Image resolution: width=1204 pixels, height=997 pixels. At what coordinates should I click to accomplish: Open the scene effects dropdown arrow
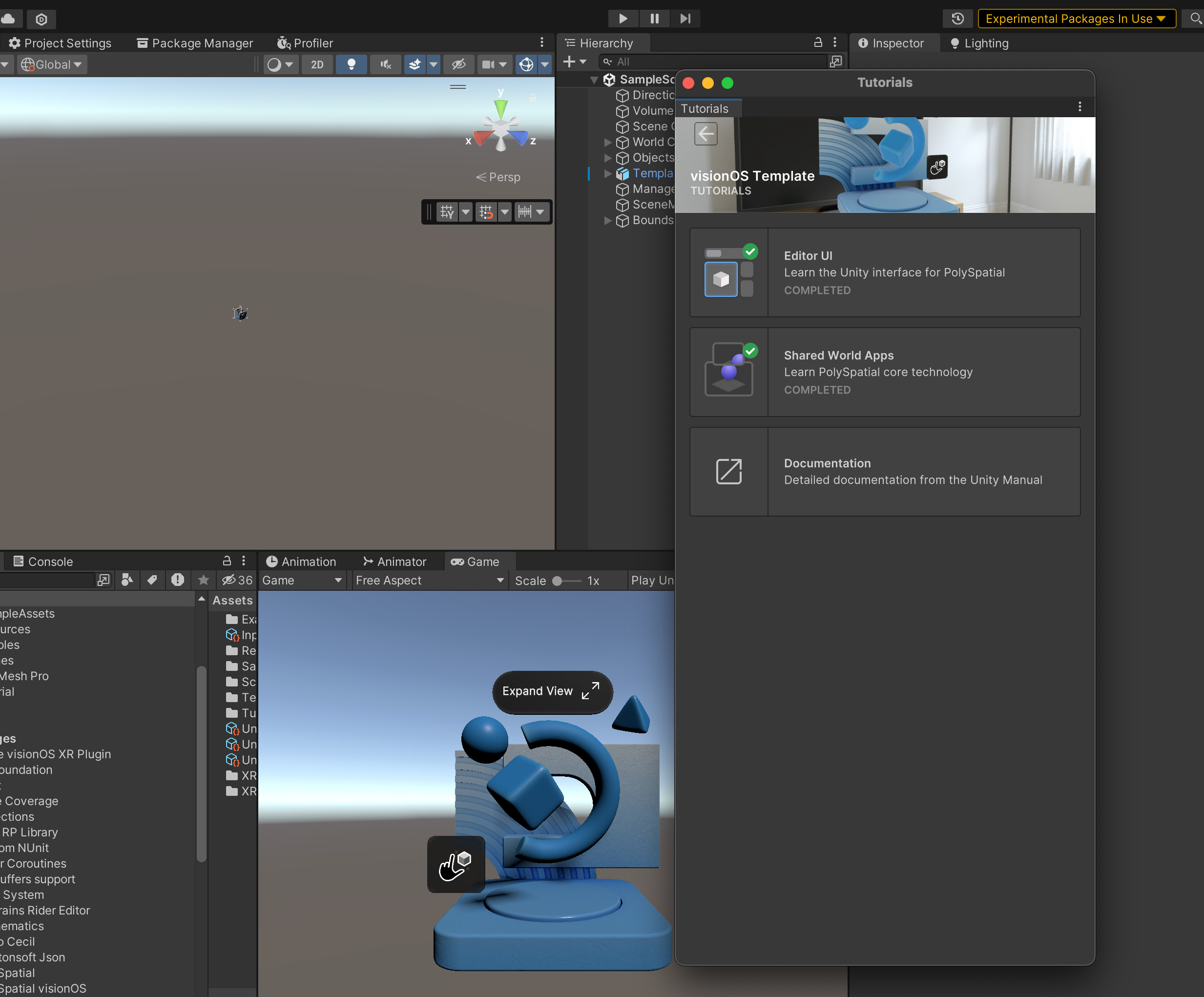click(x=434, y=64)
